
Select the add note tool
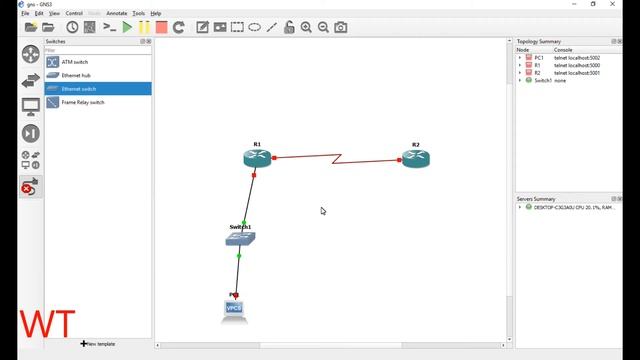click(202, 27)
